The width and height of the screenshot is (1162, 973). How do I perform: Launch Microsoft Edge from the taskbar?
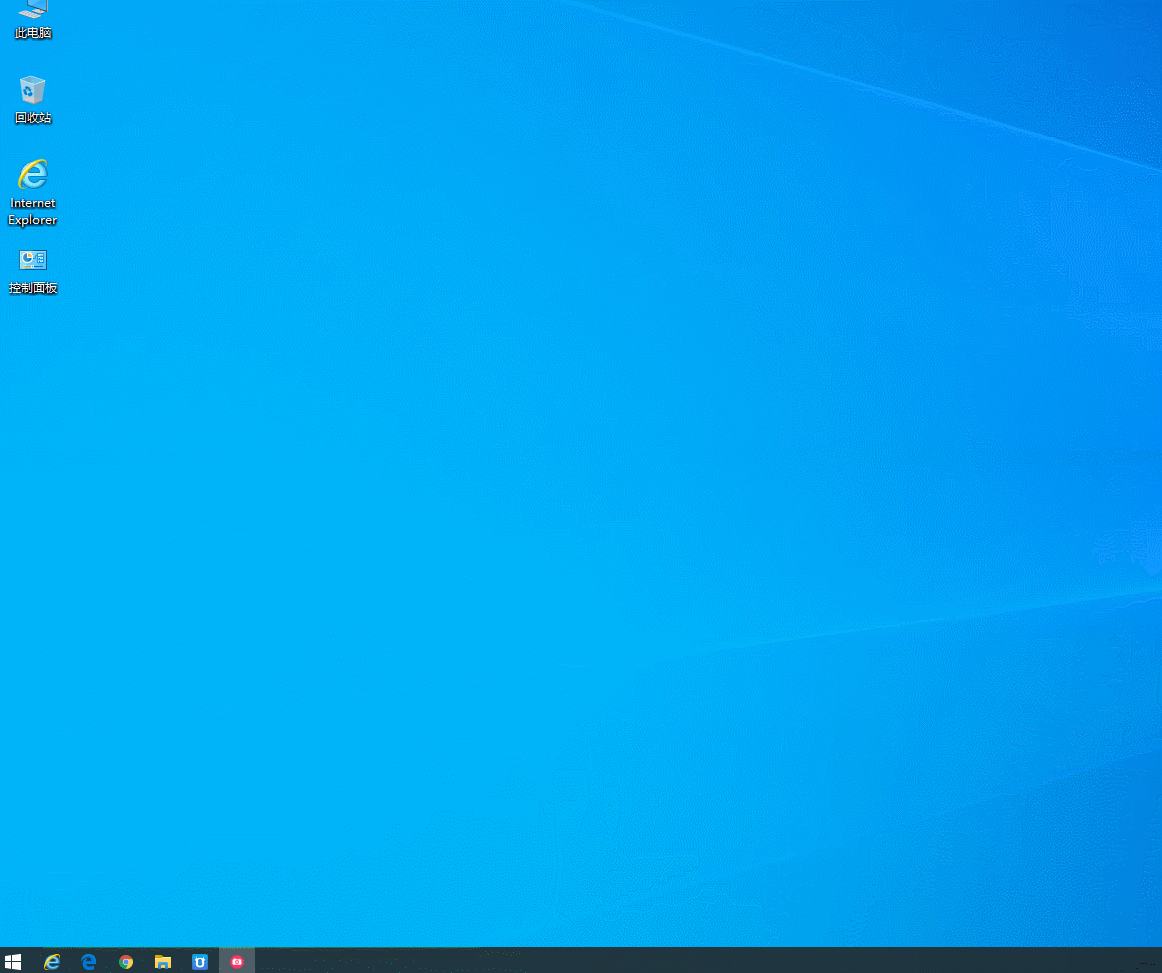pos(89,961)
